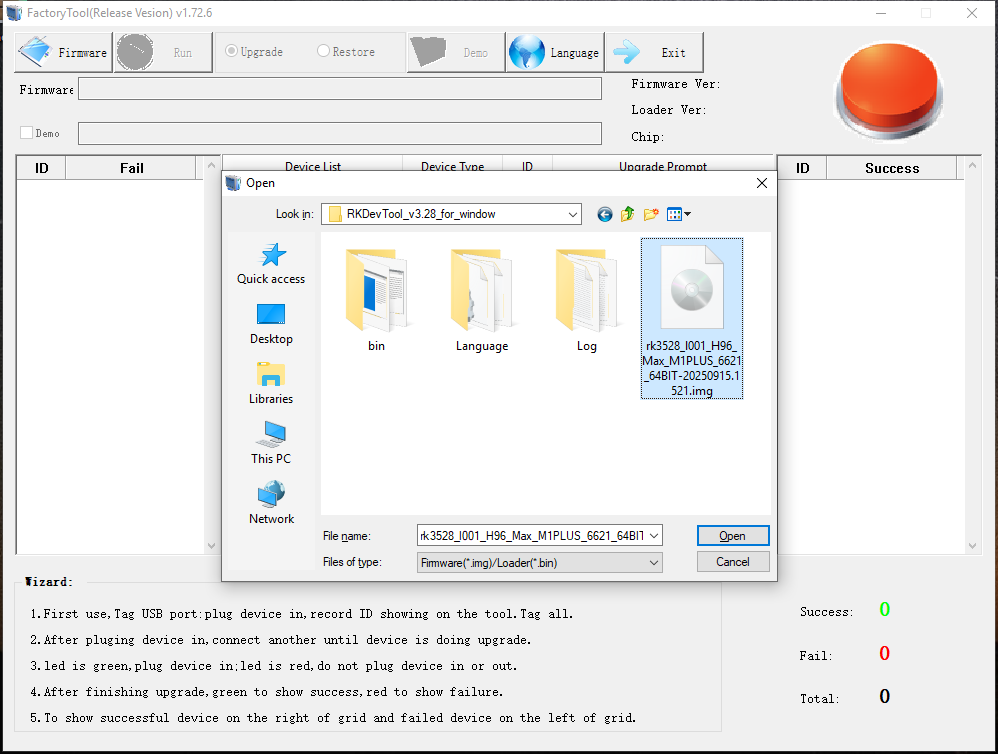The width and height of the screenshot is (998, 754).
Task: Open Quick access in places sidebar
Action: pos(271,264)
